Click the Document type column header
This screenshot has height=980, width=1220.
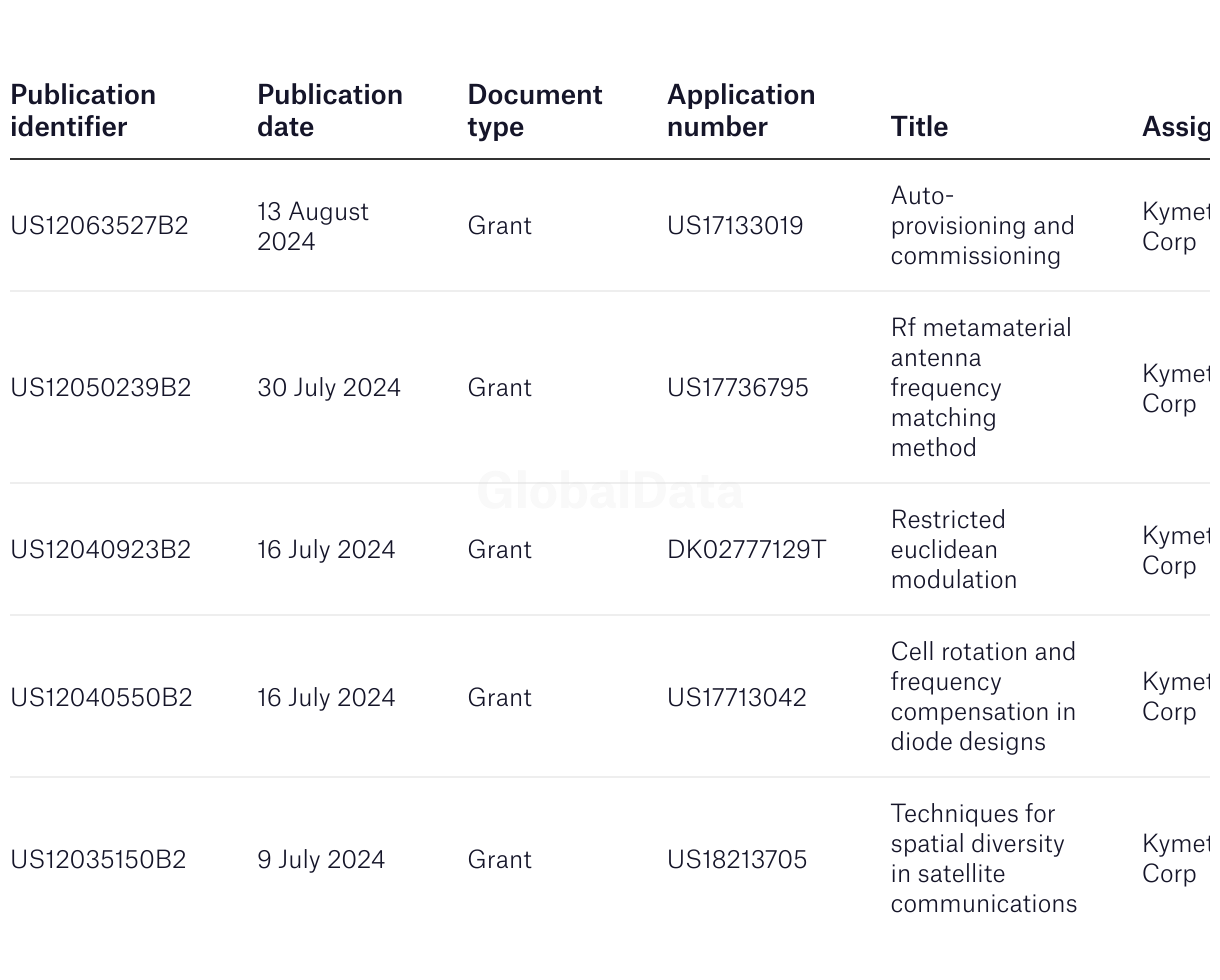534,110
